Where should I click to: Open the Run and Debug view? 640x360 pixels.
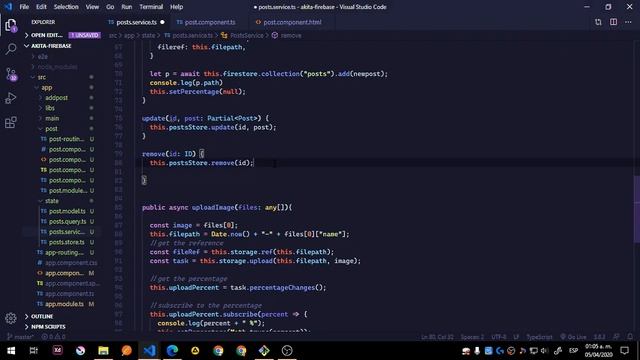click(x=11, y=98)
